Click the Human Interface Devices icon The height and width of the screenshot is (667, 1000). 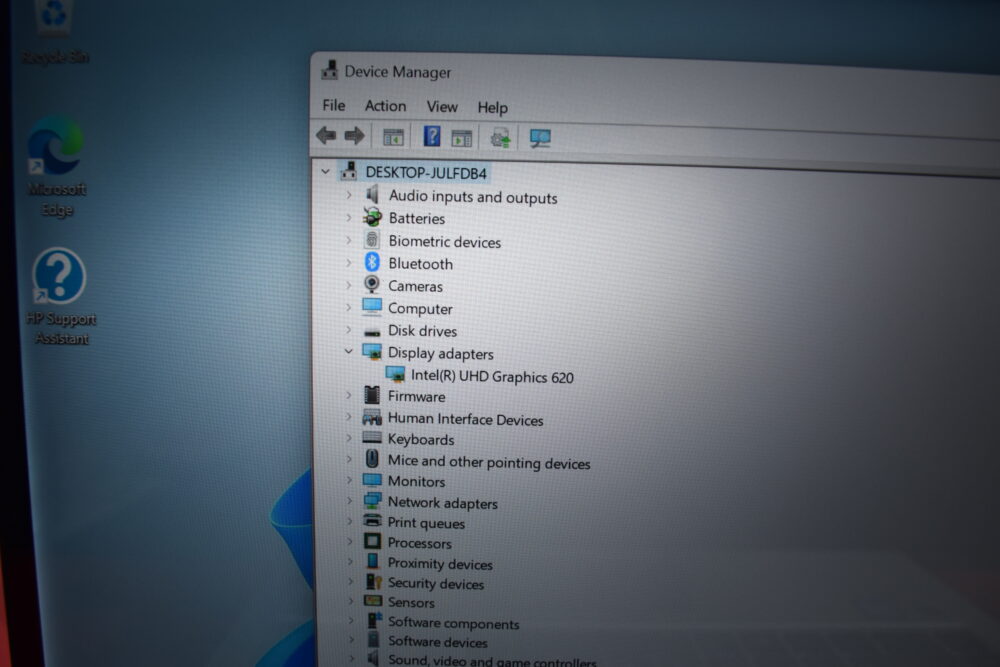[372, 418]
